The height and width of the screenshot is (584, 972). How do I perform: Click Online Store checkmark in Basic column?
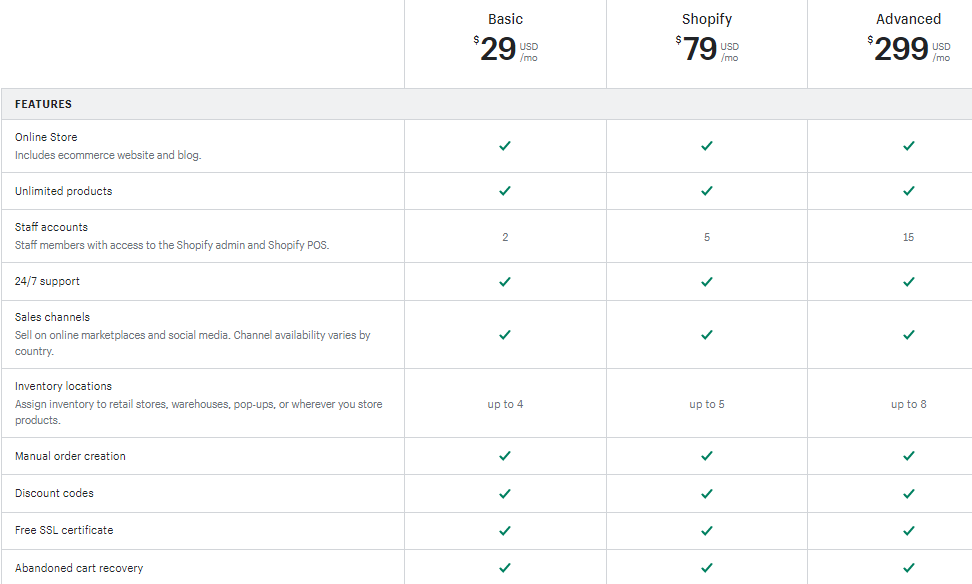[505, 146]
